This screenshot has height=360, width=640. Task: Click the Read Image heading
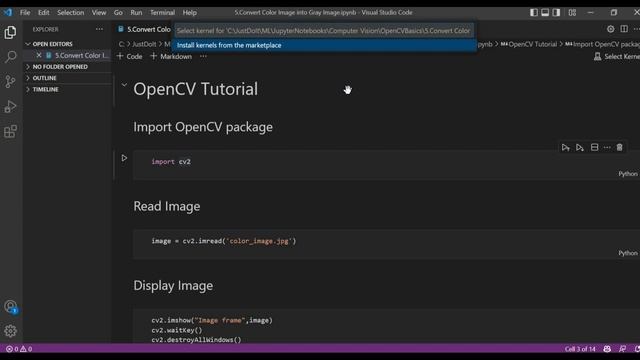[x=167, y=206]
